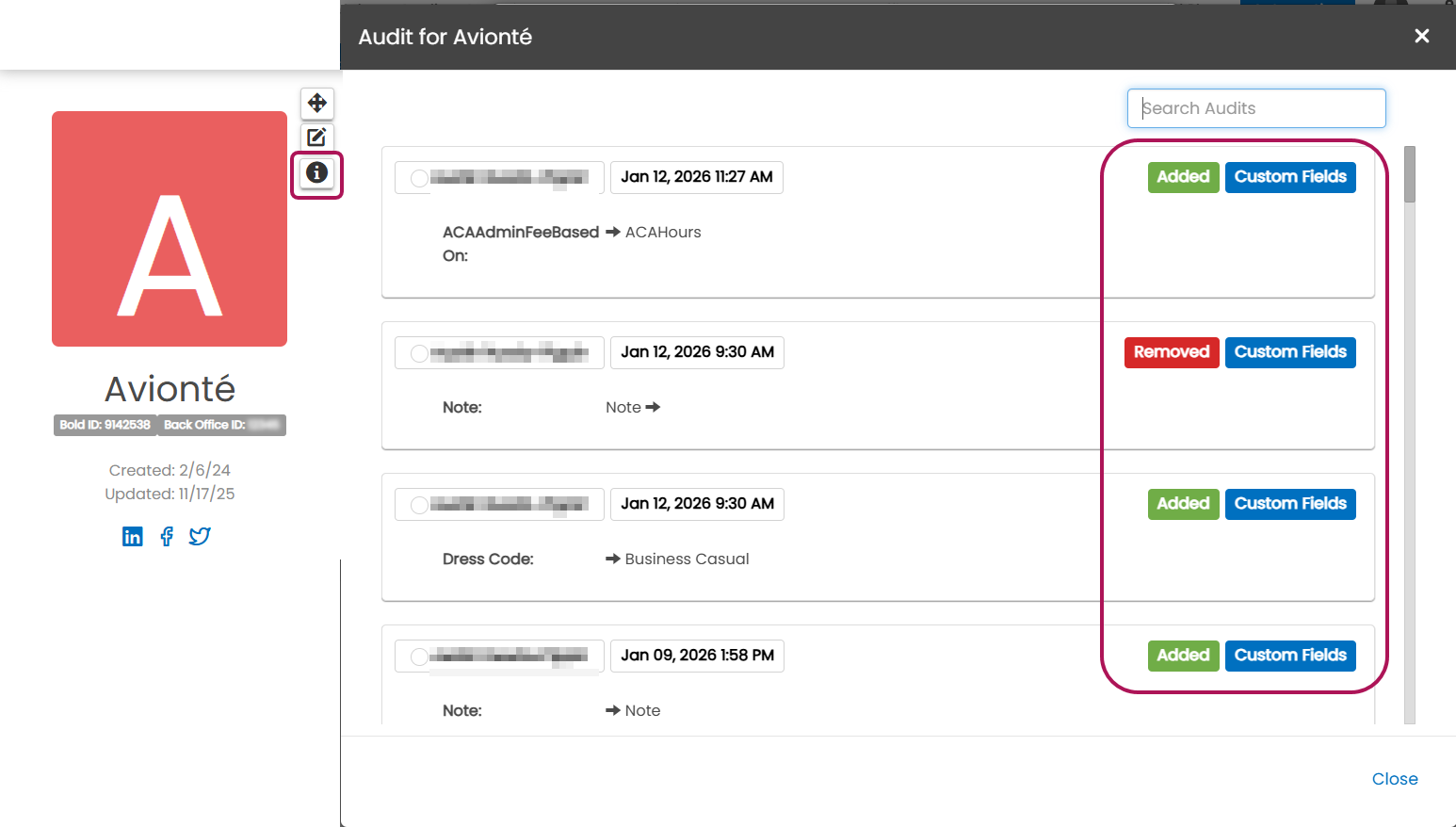
Task: Click Added badge on 11:27 AM entry
Action: pos(1183,177)
